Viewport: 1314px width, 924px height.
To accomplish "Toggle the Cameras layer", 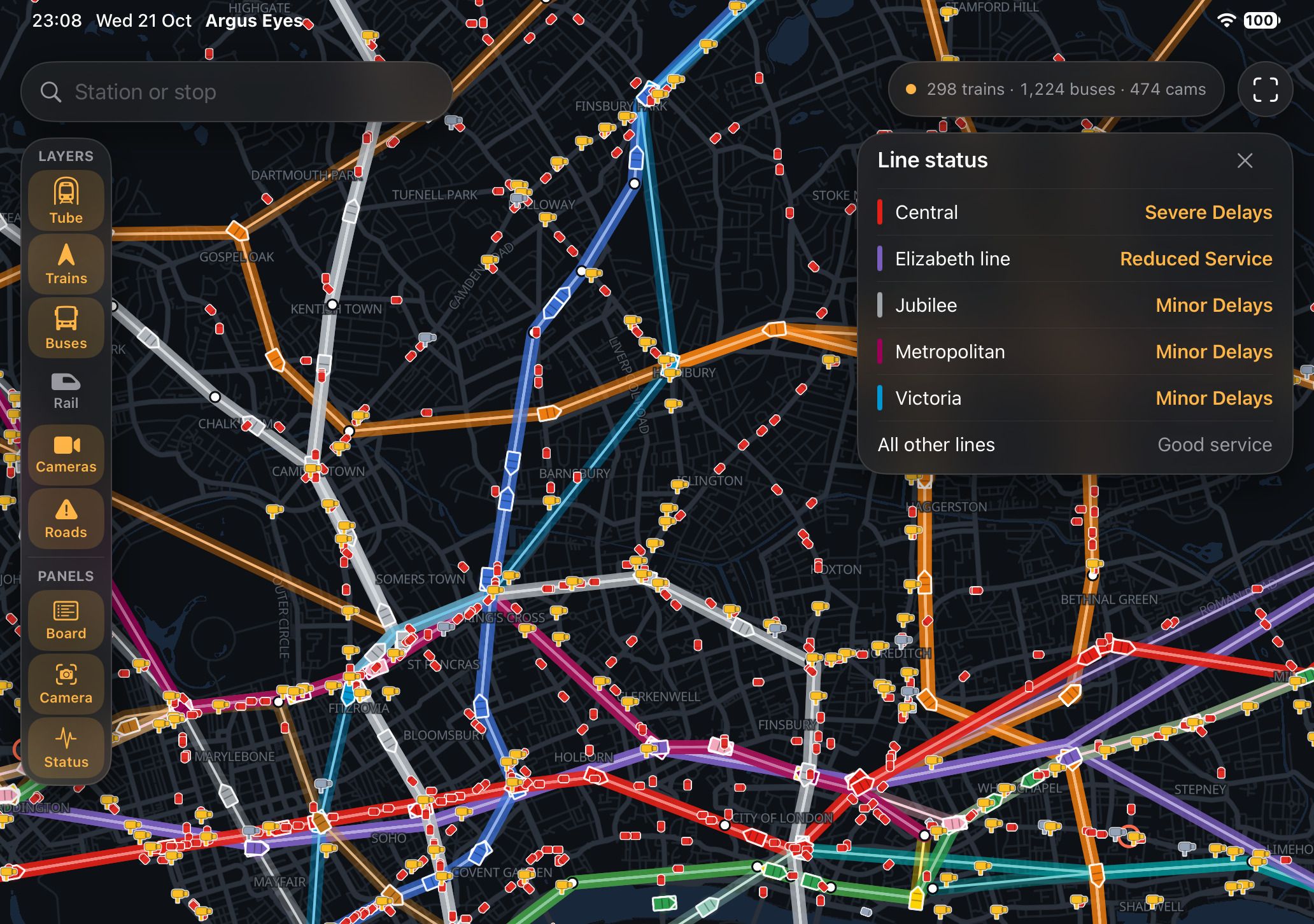I will point(66,455).
